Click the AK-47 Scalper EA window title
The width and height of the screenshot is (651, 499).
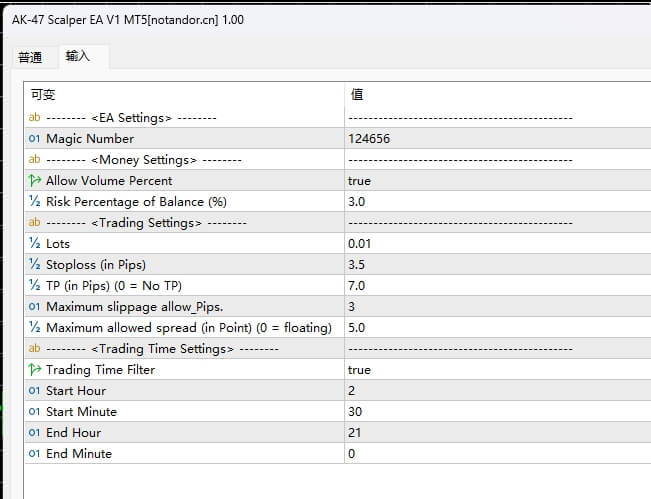(x=128, y=20)
